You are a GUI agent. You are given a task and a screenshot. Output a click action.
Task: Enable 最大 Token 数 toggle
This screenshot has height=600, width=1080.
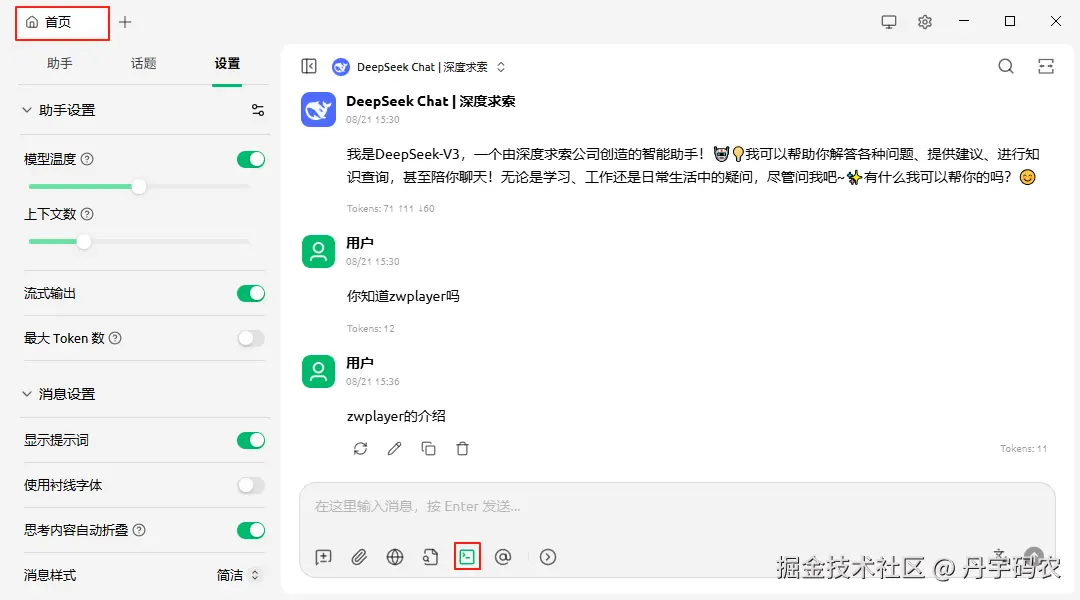(250, 338)
